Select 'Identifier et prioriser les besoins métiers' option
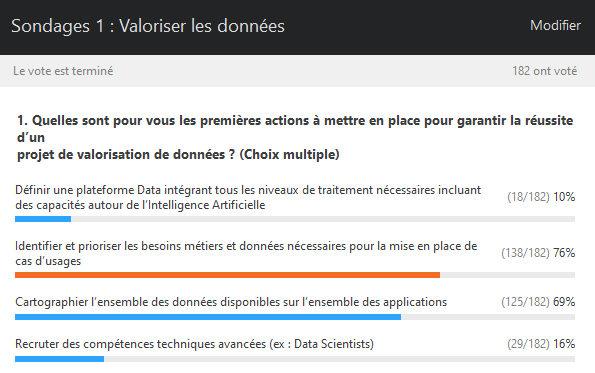 (x=246, y=253)
